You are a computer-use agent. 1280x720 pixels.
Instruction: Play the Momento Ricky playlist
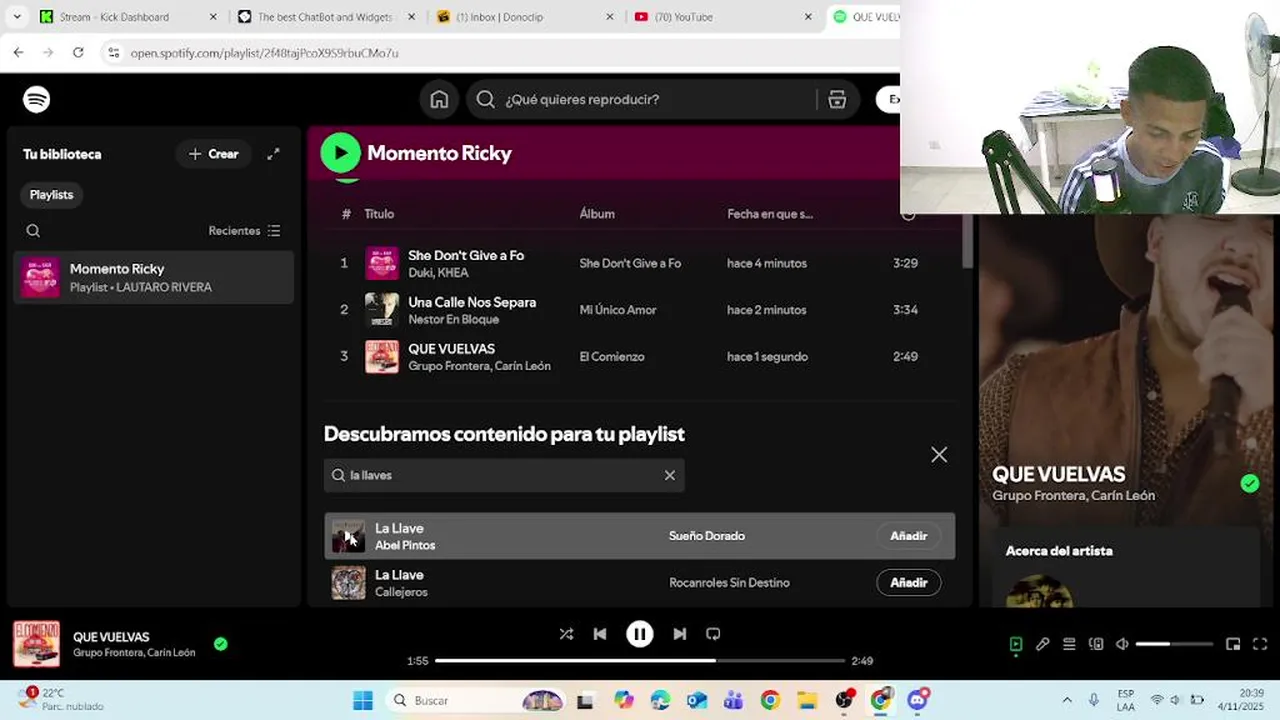[x=341, y=153]
